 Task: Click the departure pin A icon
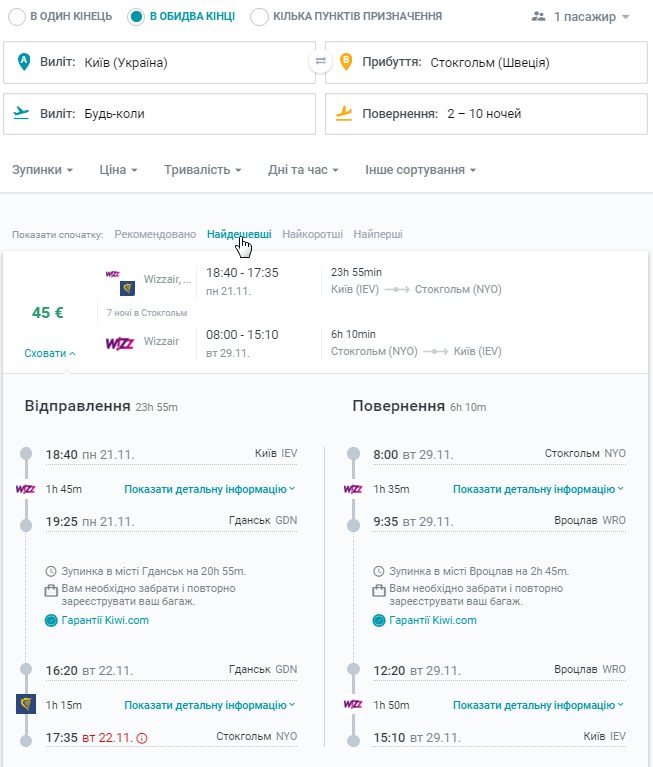click(x=24, y=62)
